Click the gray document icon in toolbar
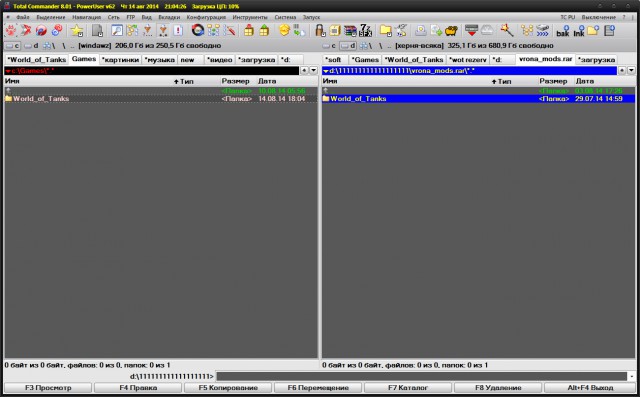 click(97, 31)
